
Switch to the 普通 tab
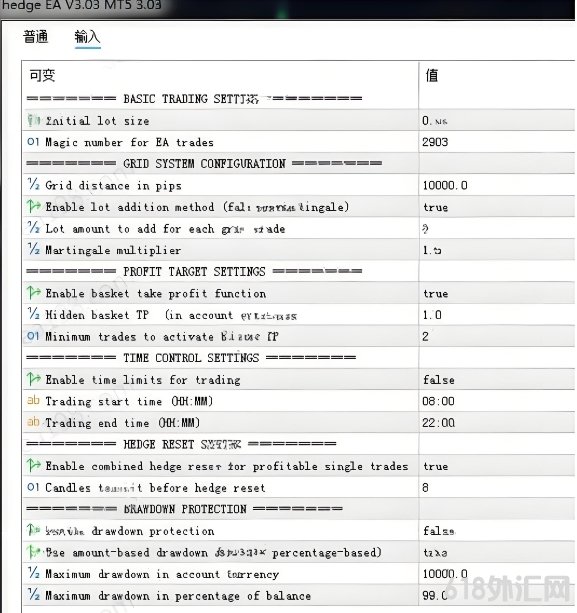36,37
